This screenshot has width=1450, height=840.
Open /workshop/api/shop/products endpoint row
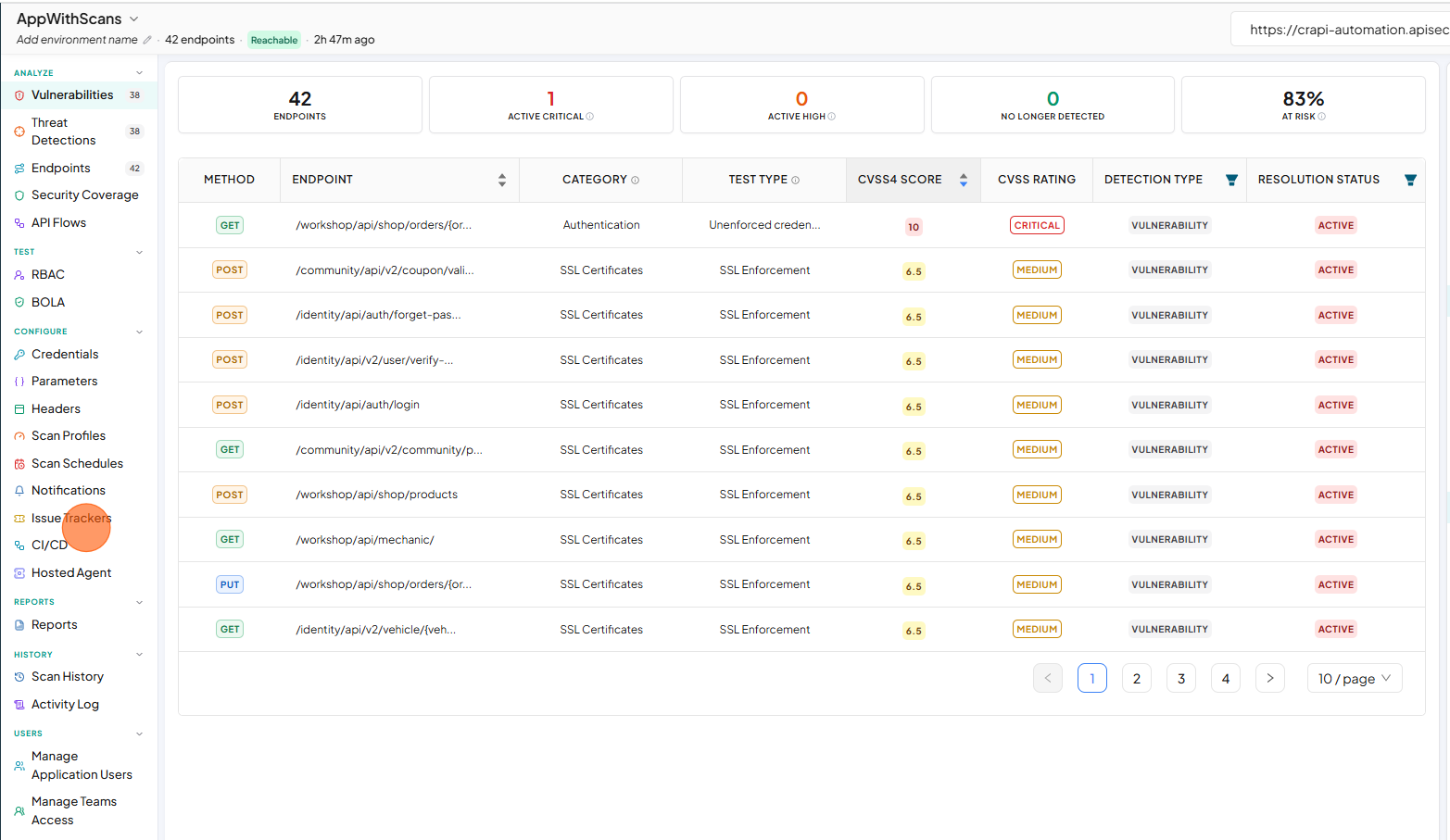click(801, 495)
